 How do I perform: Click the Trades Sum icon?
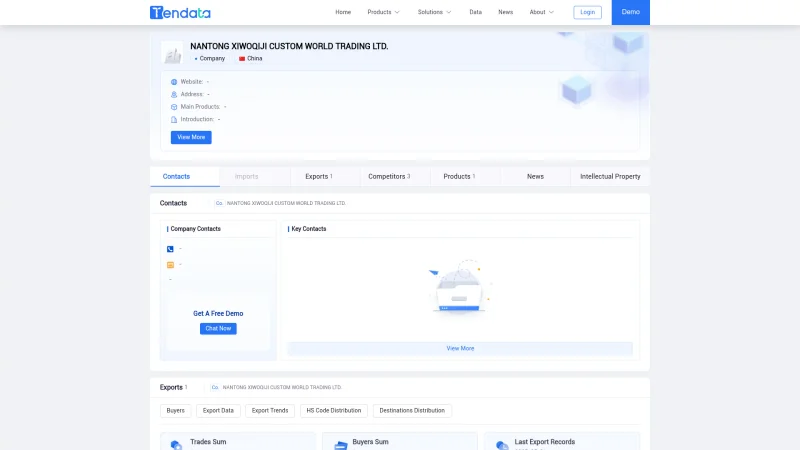coord(176,445)
